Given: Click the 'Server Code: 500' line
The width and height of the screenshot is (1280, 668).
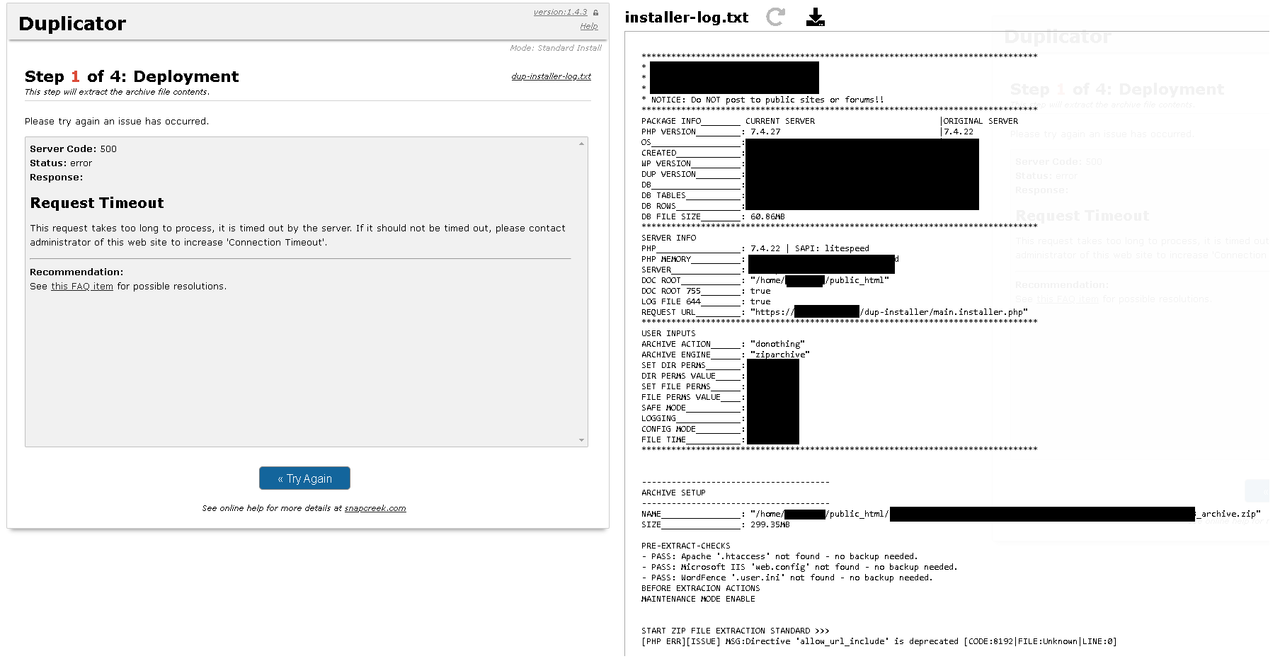Looking at the screenshot, I should click(x=73, y=149).
